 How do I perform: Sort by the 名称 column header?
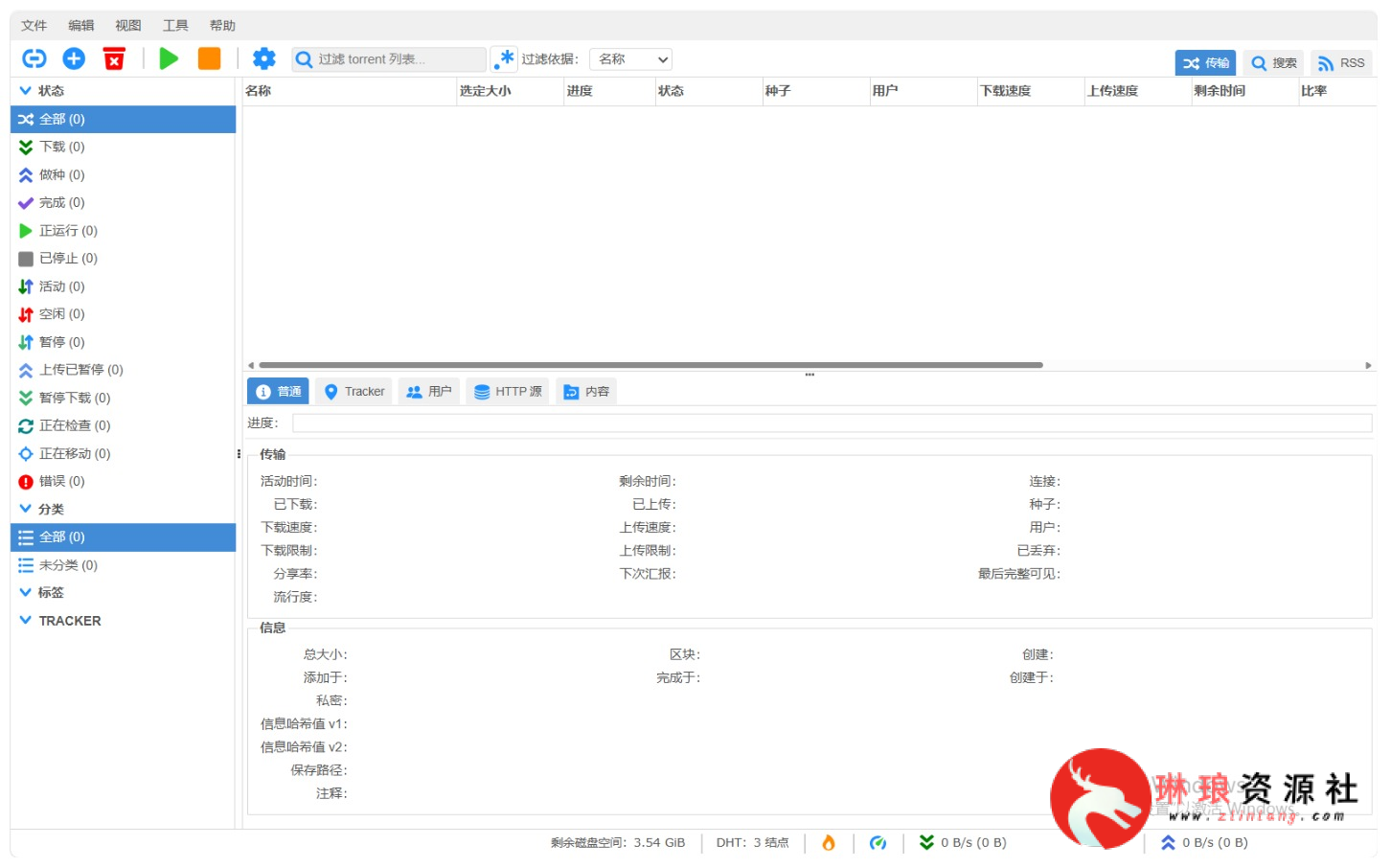(350, 91)
